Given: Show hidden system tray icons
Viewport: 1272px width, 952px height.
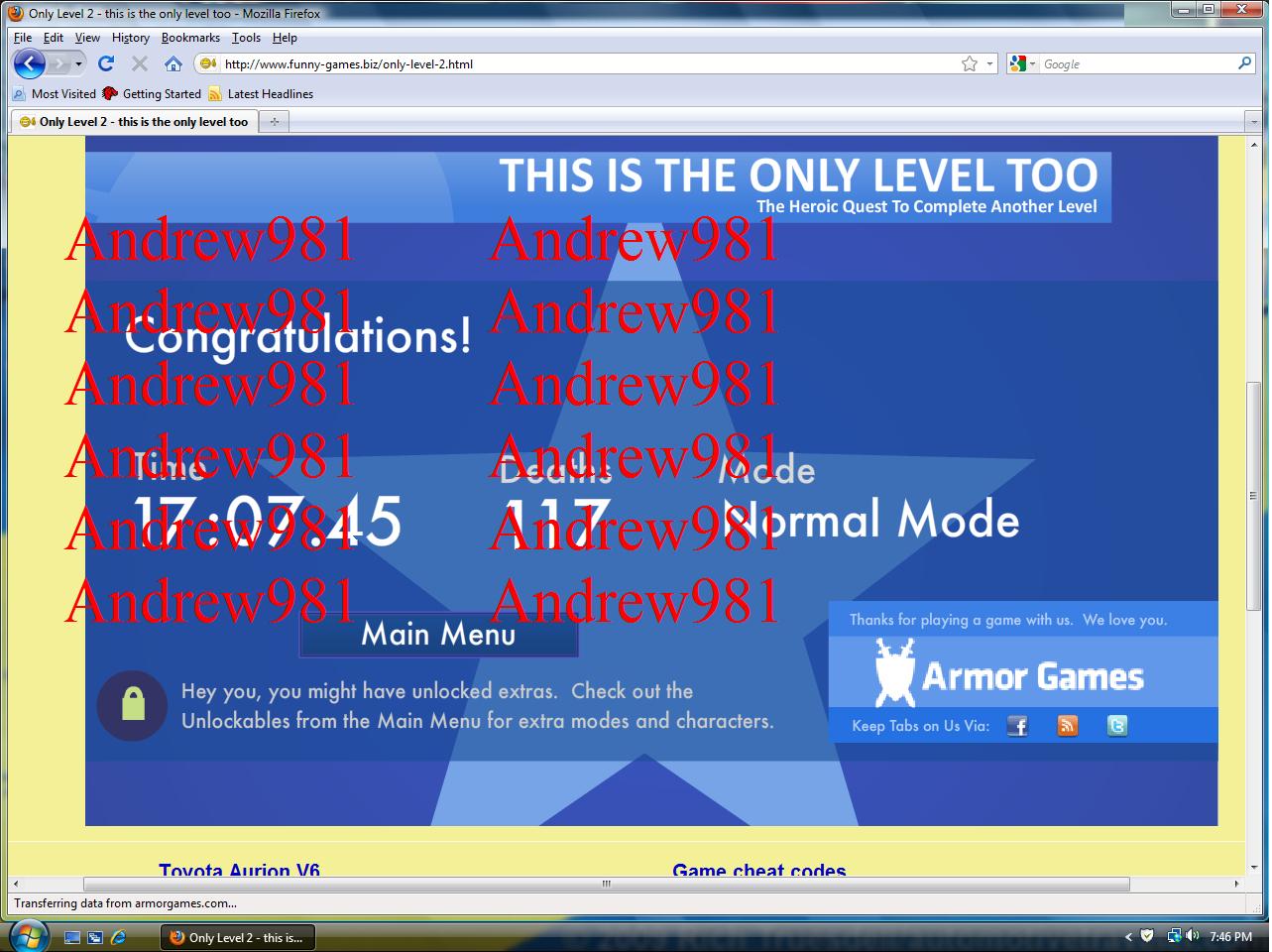Looking at the screenshot, I should pyautogui.click(x=1128, y=937).
